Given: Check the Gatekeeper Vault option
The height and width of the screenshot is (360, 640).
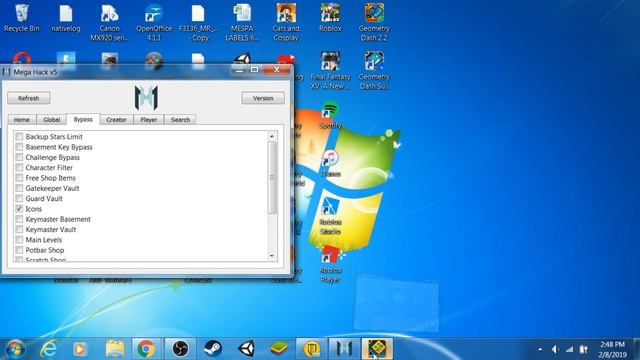Looking at the screenshot, I should pyautogui.click(x=19, y=188).
